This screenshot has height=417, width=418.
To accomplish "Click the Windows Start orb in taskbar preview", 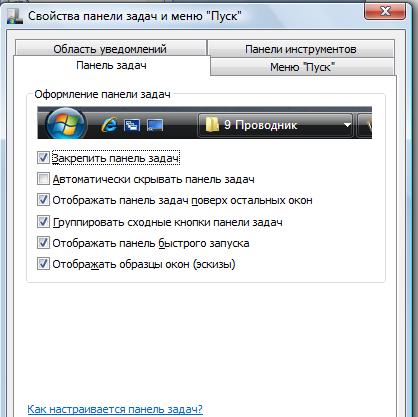I will [66, 124].
